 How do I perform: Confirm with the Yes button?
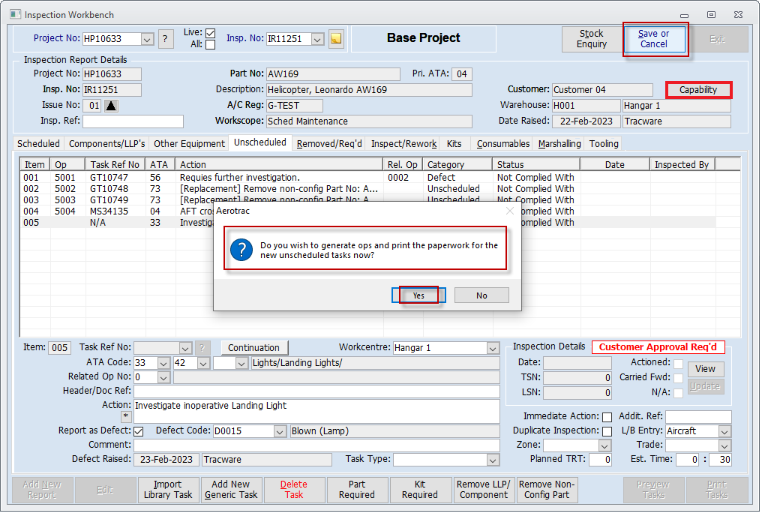click(418, 295)
